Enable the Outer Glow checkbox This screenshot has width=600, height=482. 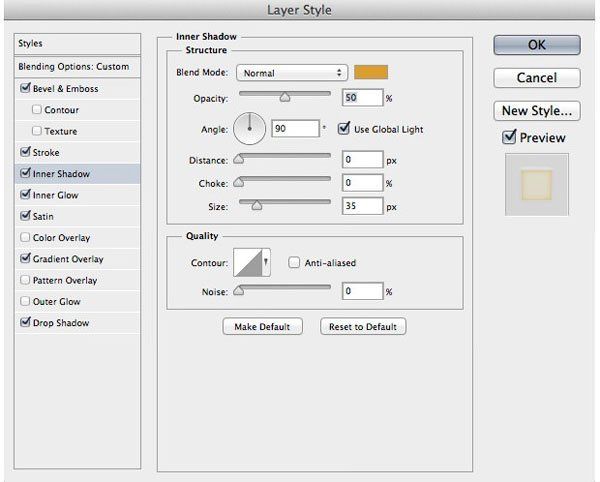coord(25,301)
